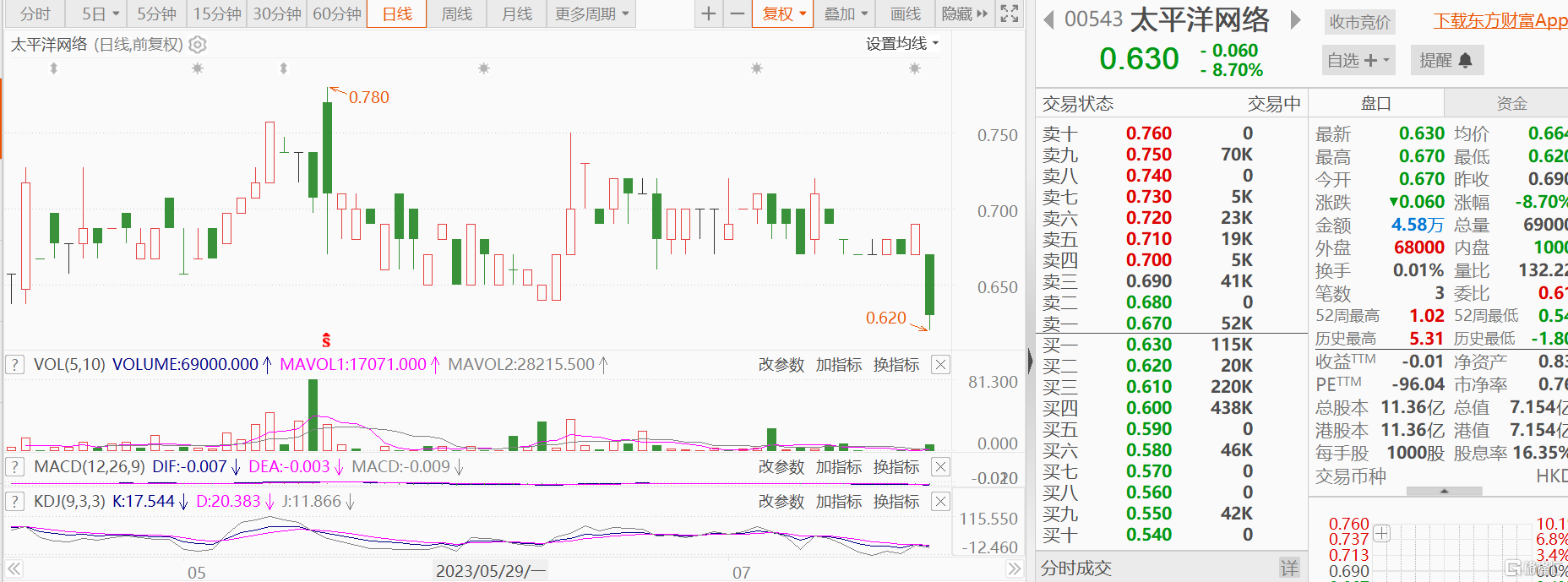Zoom in chart with plus icon

click(709, 14)
